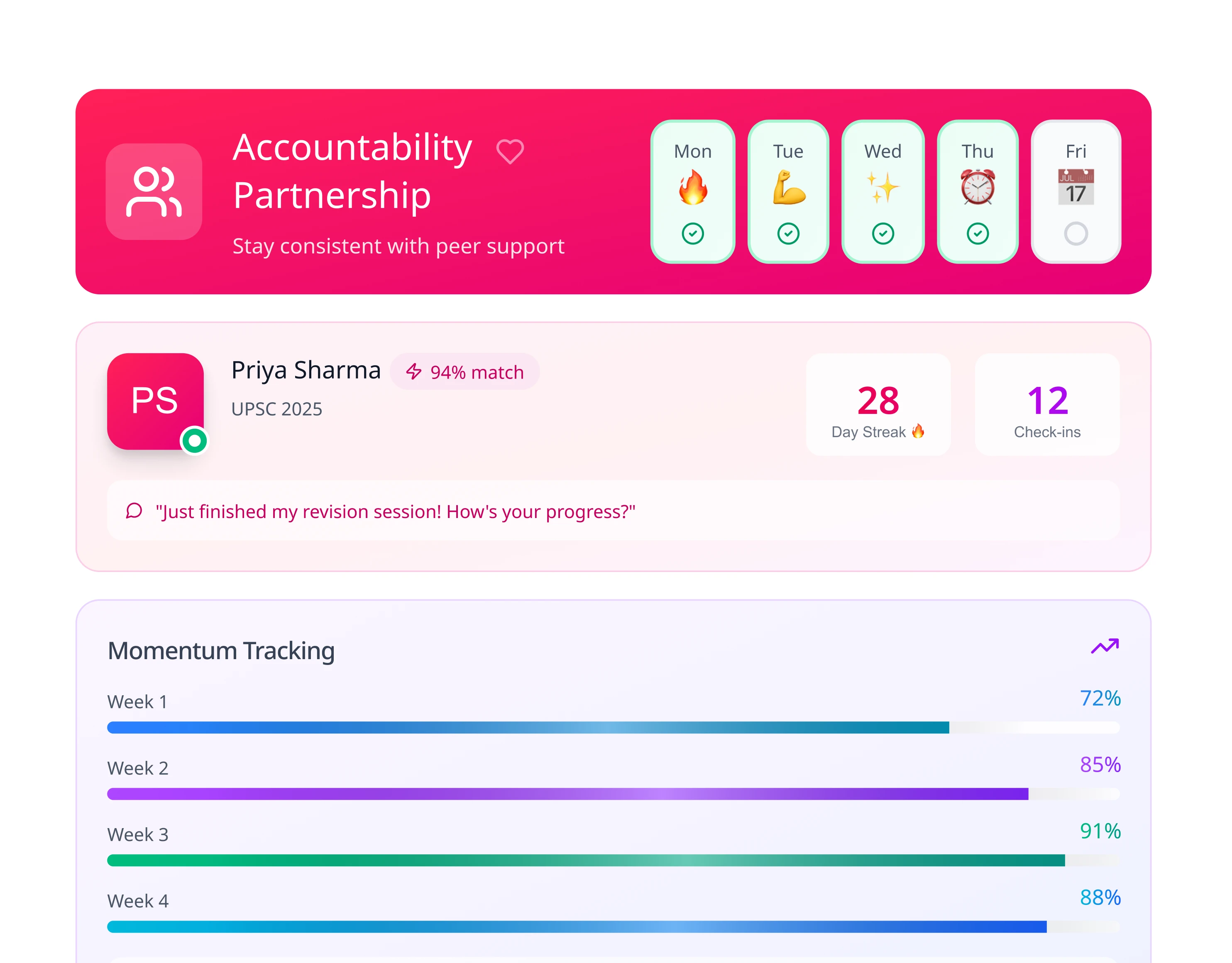Screen dimensions: 1232x963
Task: Click the sparkles emoji on Wednesday
Action: point(883,187)
